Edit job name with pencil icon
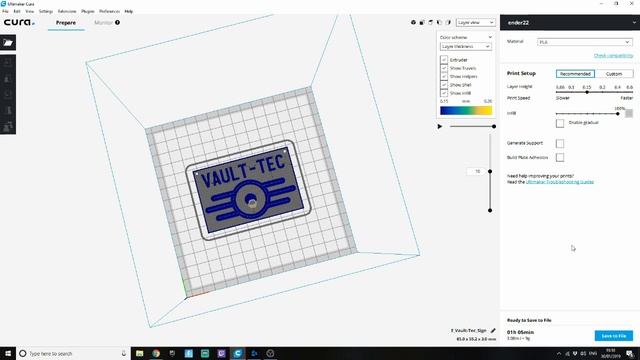The height and width of the screenshot is (360, 640). (493, 330)
